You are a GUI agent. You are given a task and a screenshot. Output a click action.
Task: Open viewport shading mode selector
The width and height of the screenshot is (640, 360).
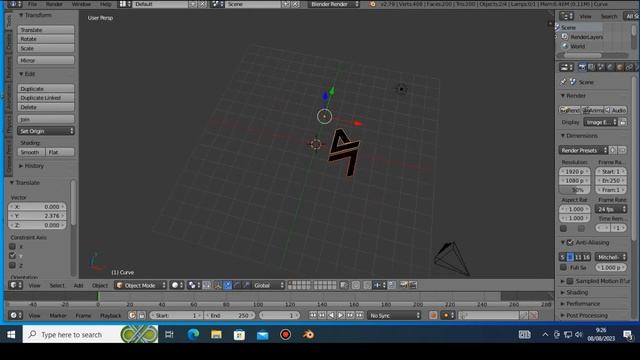(178, 285)
